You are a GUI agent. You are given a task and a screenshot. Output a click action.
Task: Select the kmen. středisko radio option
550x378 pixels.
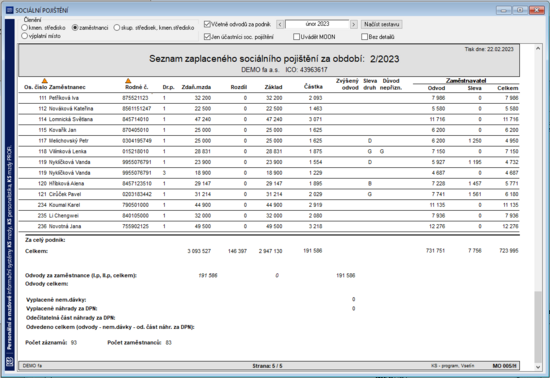pyautogui.click(x=25, y=27)
